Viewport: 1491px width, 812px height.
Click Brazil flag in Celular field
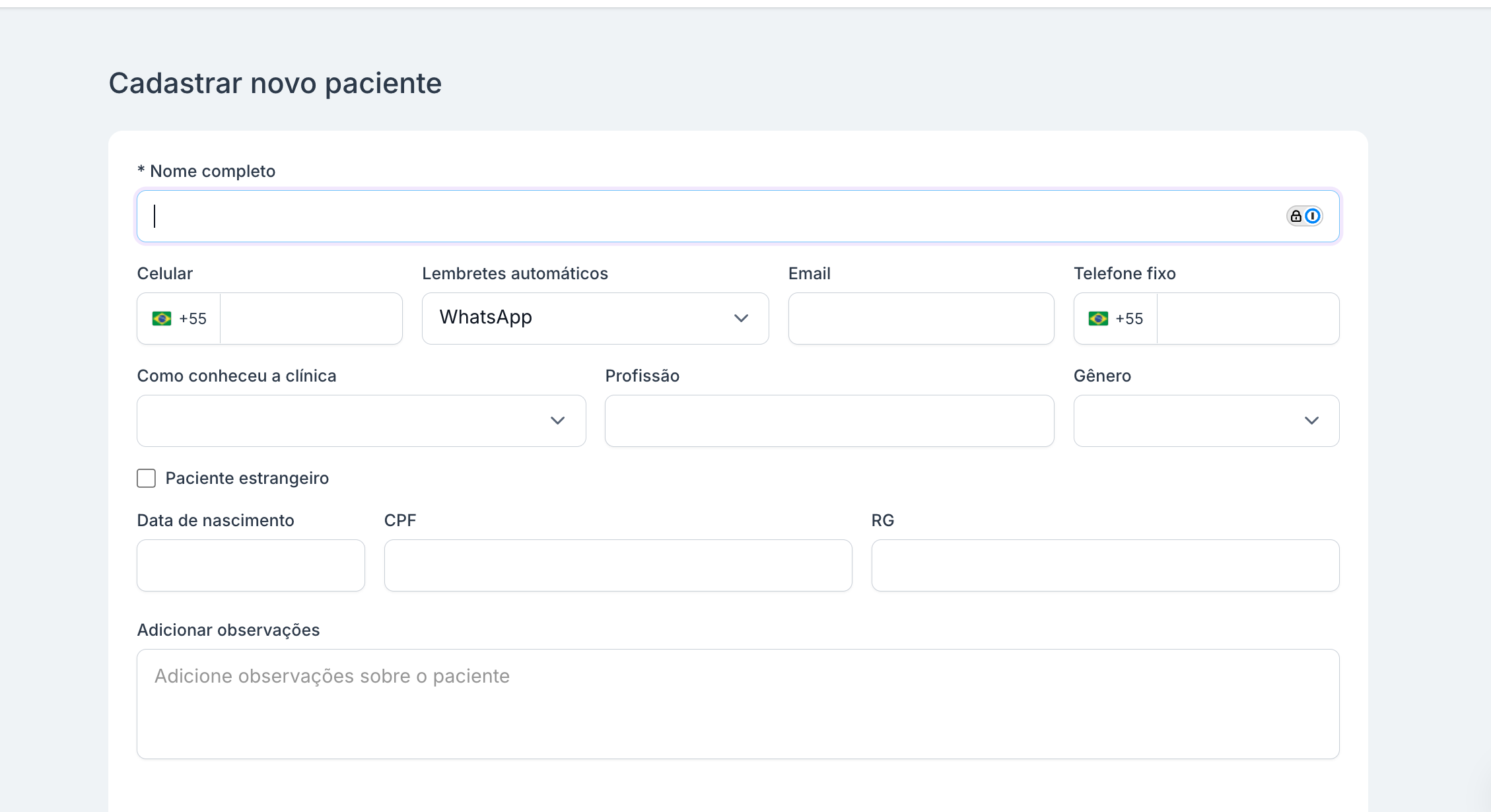[x=162, y=319]
